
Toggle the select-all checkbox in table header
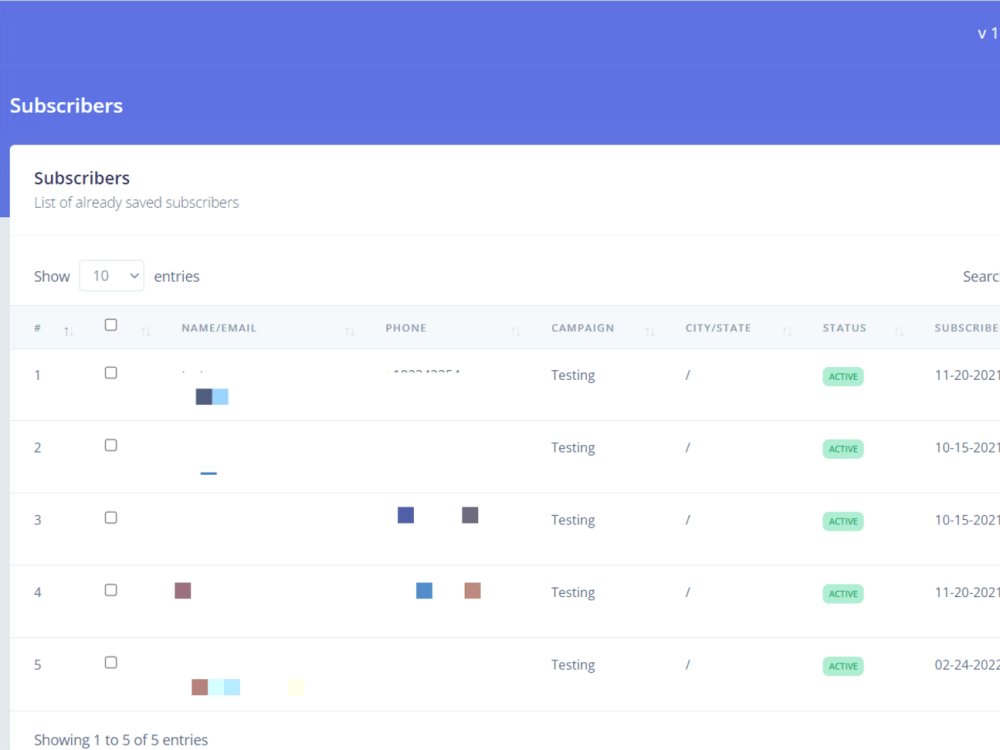coord(111,325)
